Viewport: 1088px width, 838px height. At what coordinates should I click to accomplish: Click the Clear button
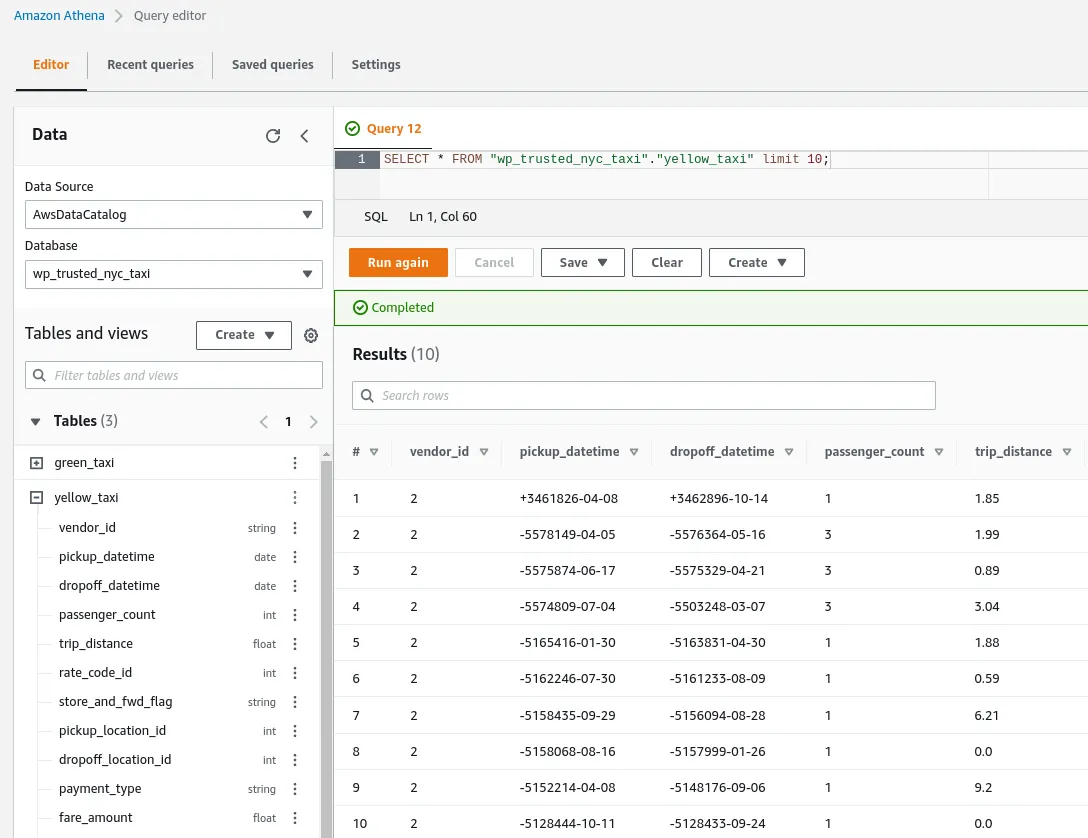click(667, 262)
